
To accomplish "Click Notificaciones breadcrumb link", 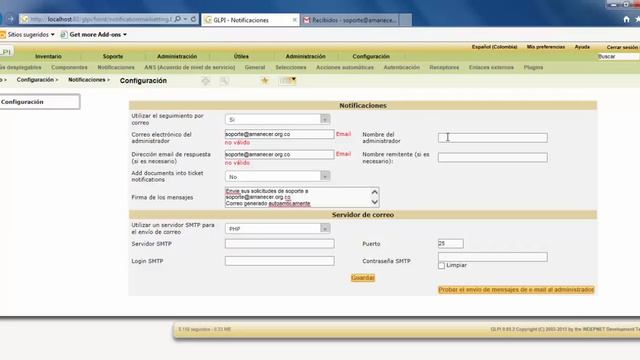I will coord(87,80).
